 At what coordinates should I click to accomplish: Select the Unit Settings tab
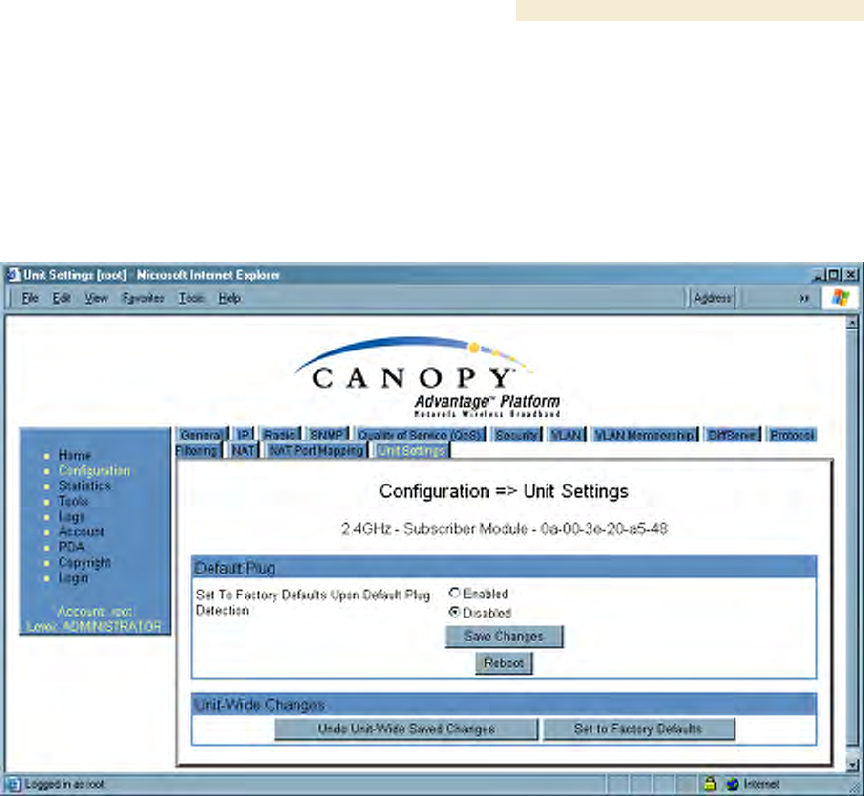coord(412,451)
